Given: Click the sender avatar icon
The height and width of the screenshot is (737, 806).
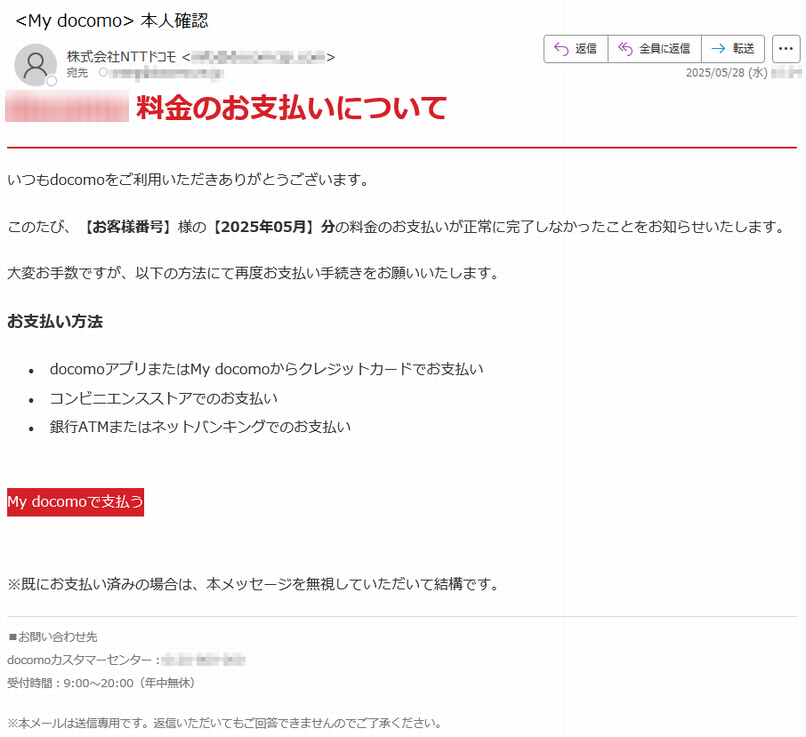Looking at the screenshot, I should point(35,64).
